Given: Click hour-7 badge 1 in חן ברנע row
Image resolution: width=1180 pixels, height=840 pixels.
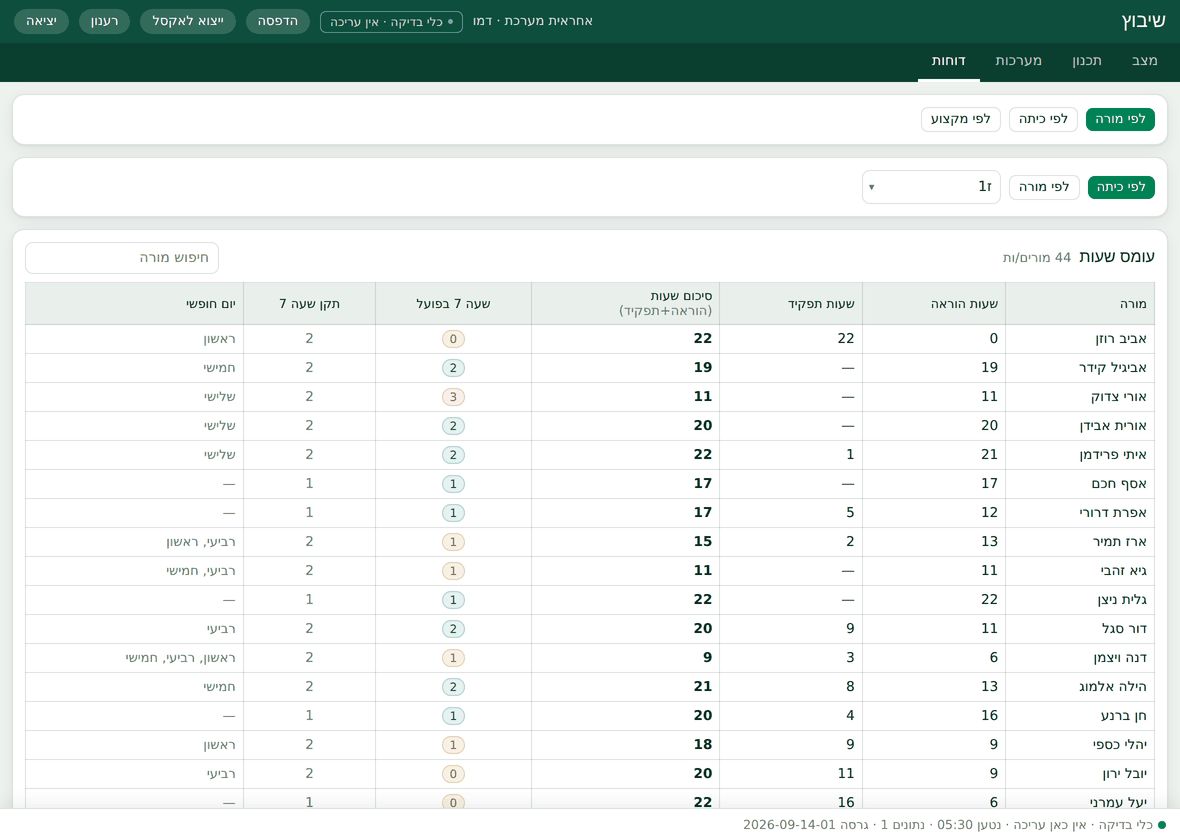Looking at the screenshot, I should pyautogui.click(x=453, y=716).
